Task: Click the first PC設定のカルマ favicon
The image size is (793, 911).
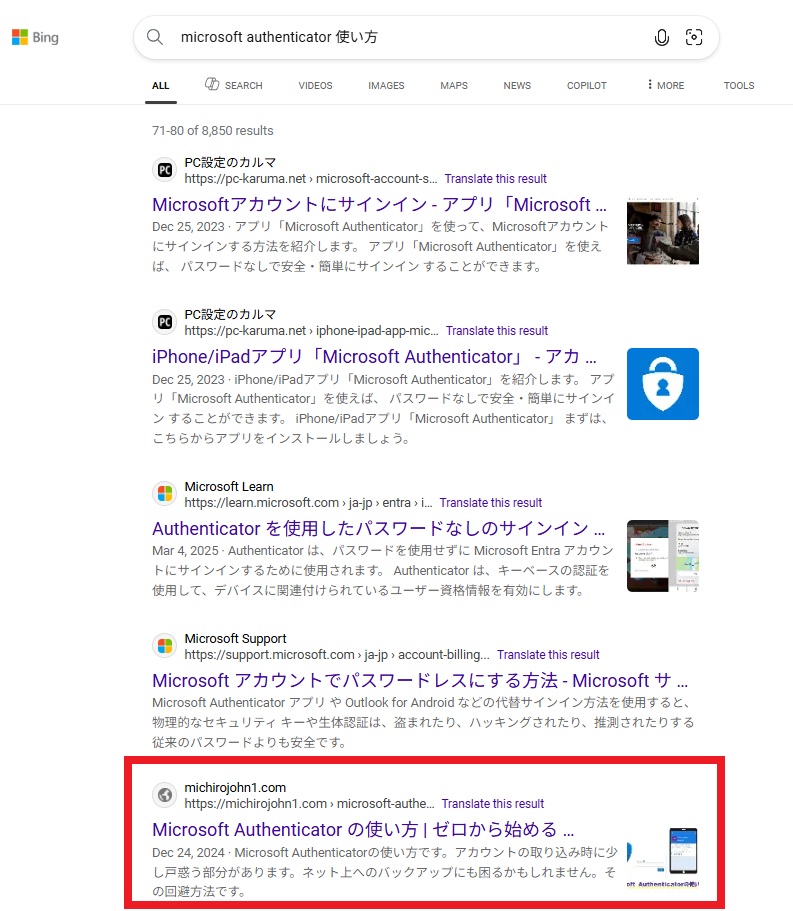Action: tap(165, 170)
